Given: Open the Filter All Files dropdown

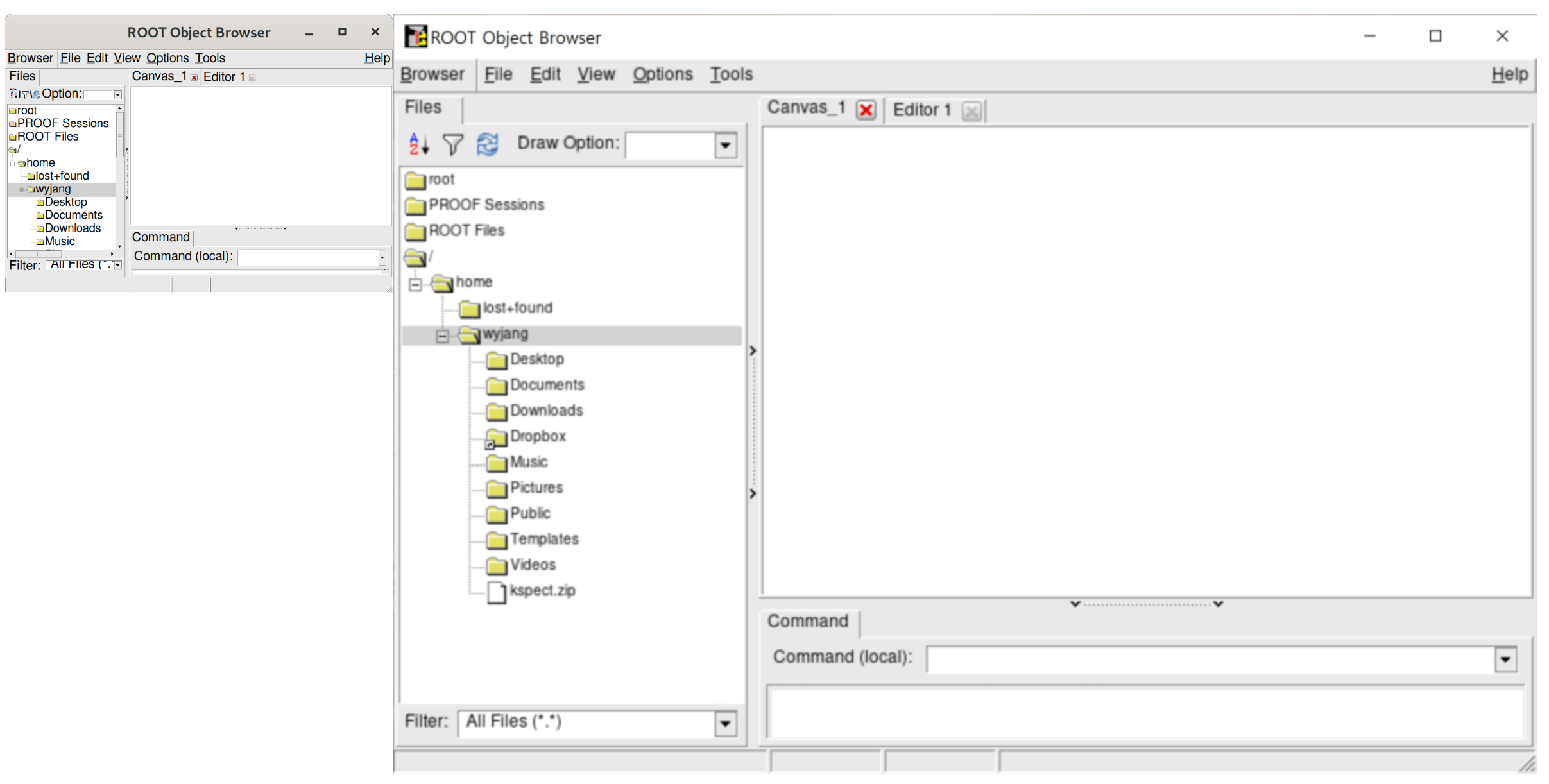Looking at the screenshot, I should click(x=726, y=724).
